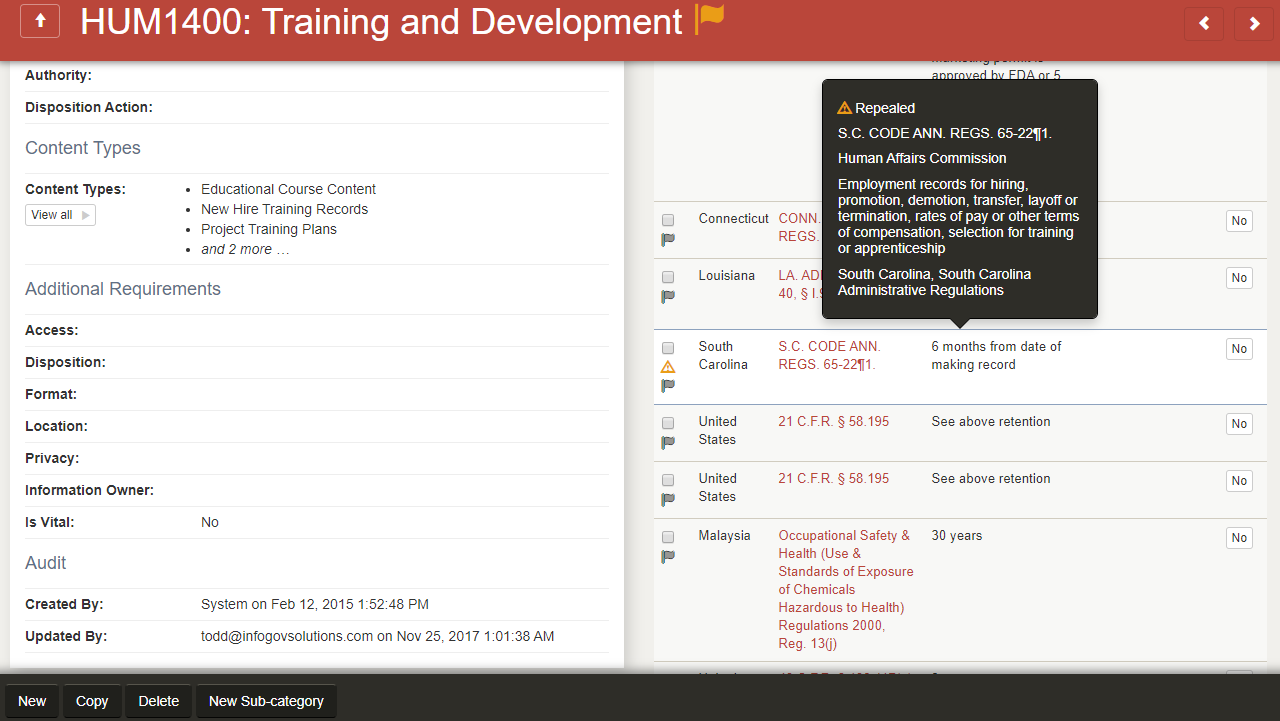Click Copy in bottom toolbar
This screenshot has height=721, width=1280.
(x=92, y=701)
